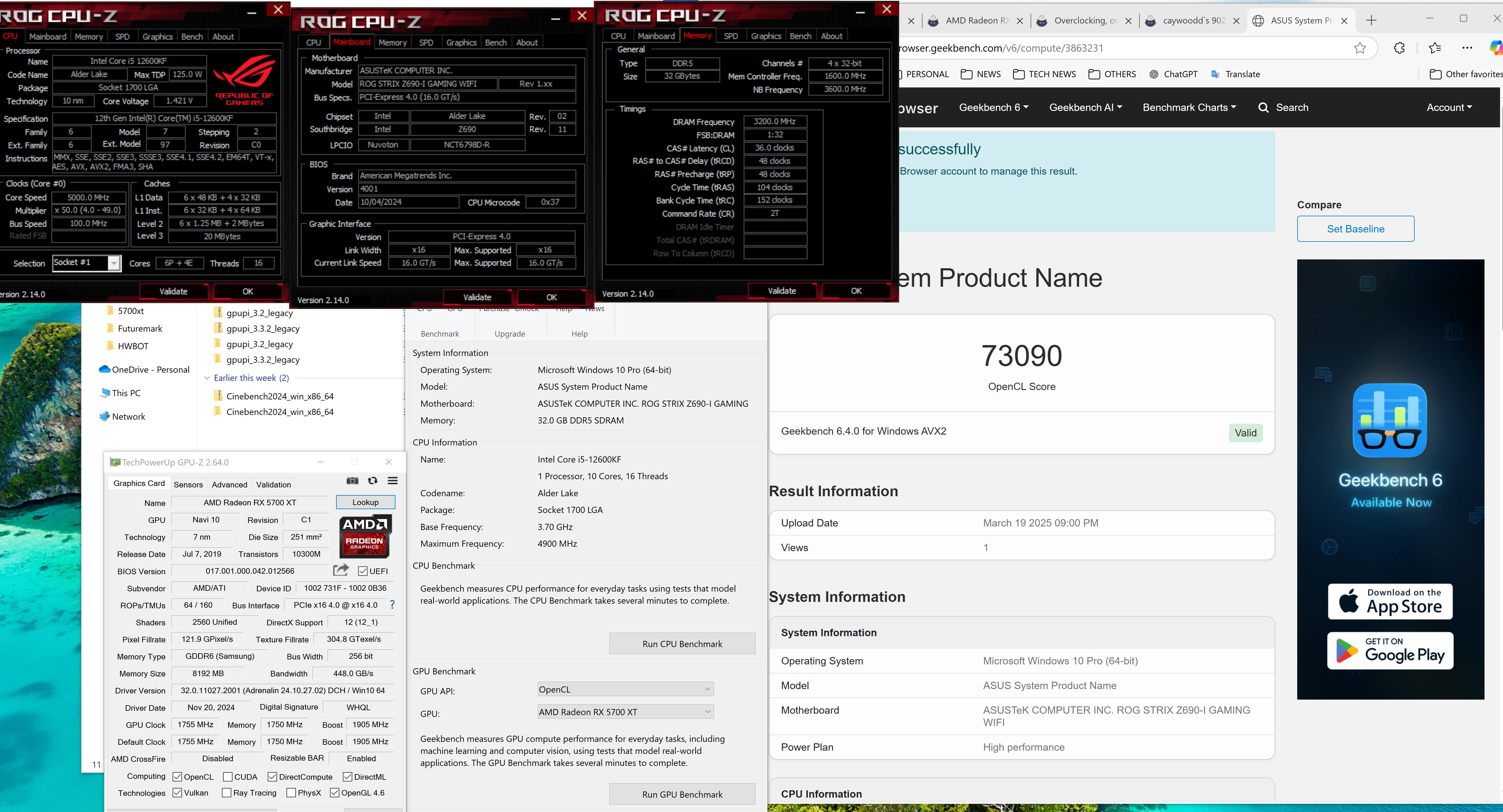Click Get it on Google Play badge
Image resolution: width=1503 pixels, height=812 pixels.
[1390, 651]
